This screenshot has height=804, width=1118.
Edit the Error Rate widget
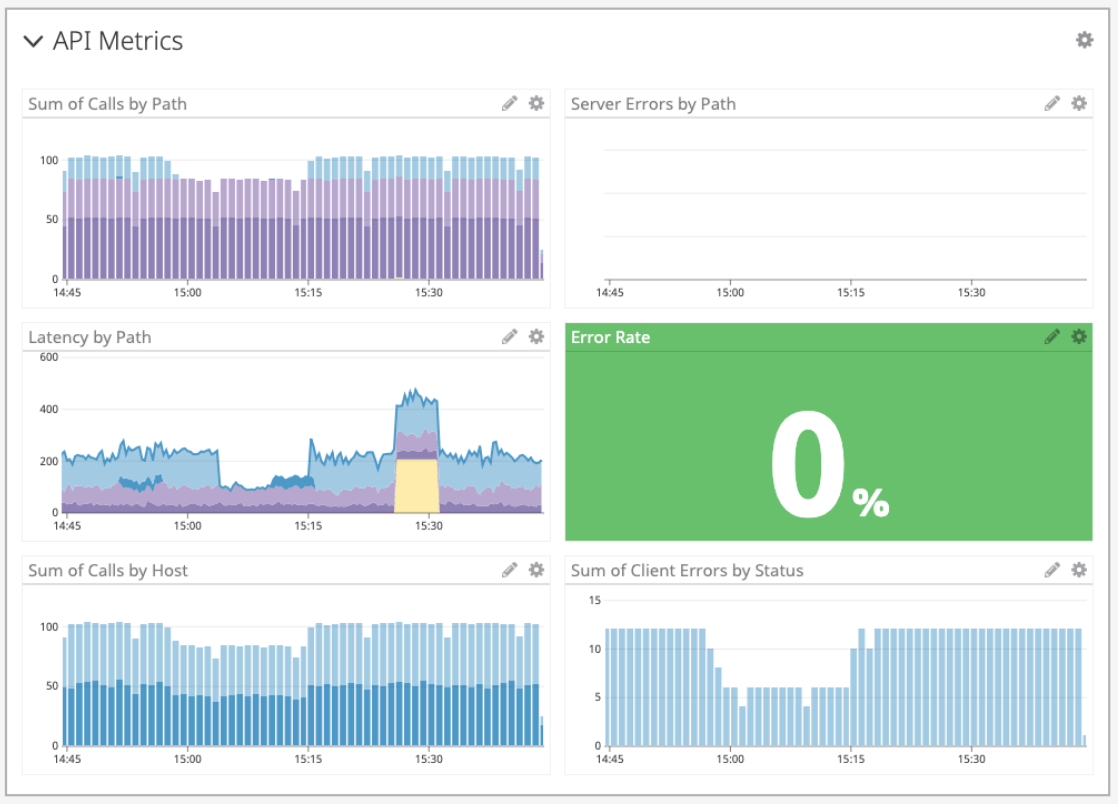tap(1052, 337)
